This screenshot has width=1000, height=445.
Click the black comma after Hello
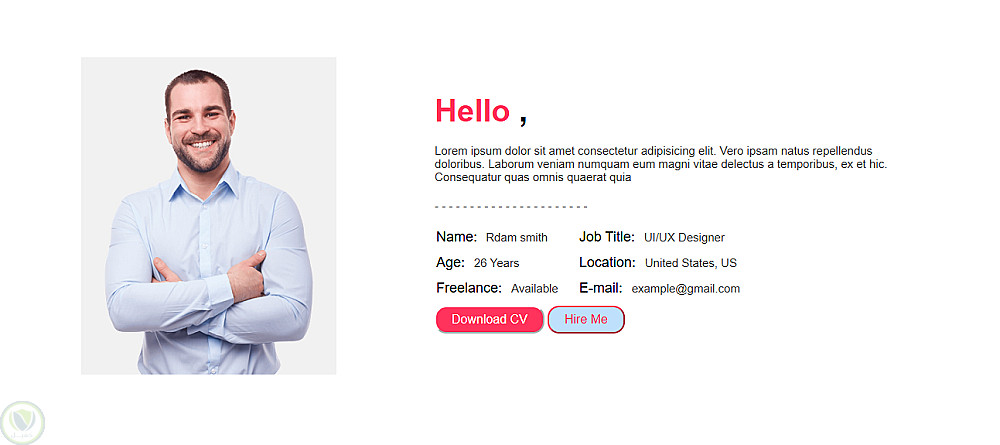[523, 118]
